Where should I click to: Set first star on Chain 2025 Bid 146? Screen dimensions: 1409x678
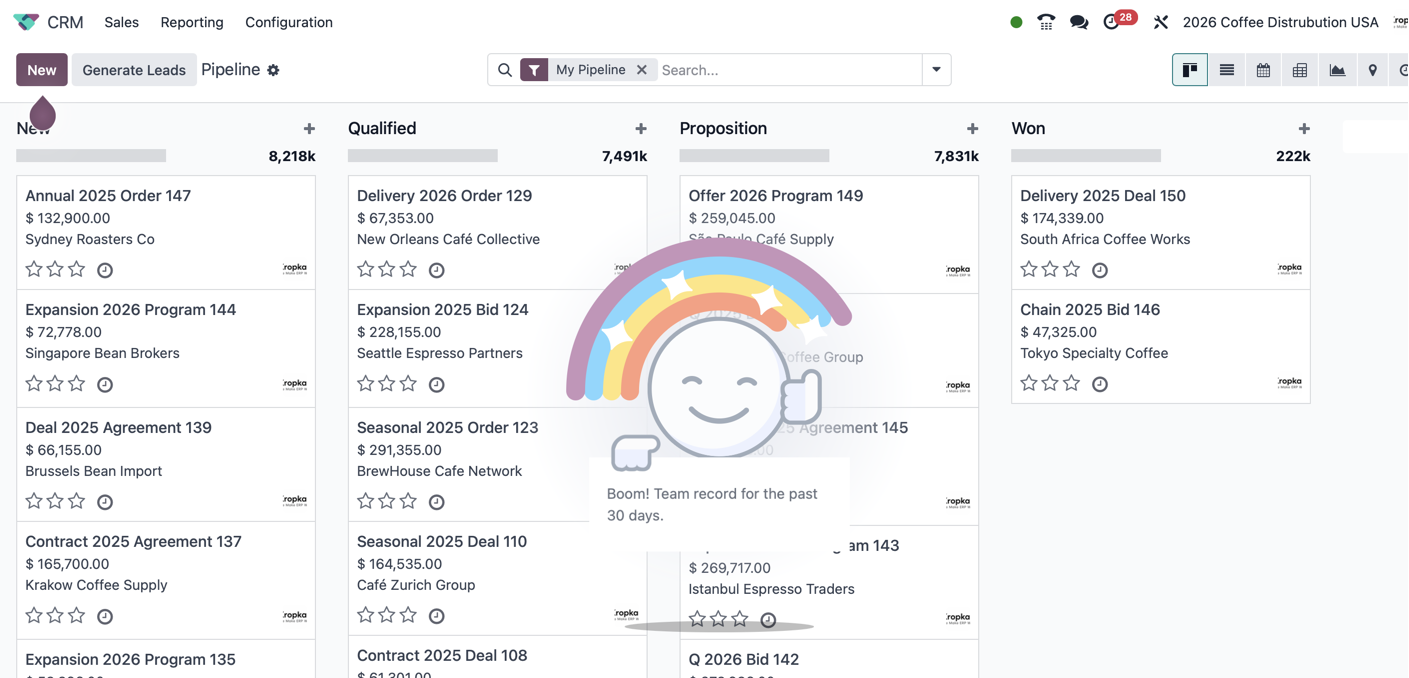click(x=1029, y=383)
